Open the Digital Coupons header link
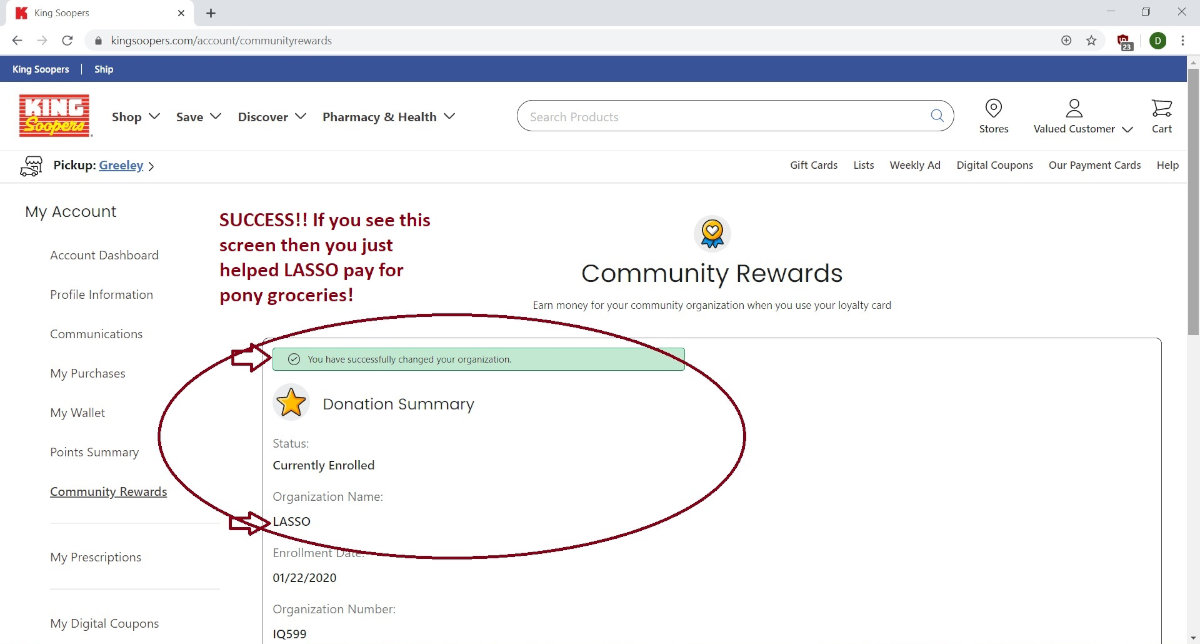This screenshot has width=1200, height=644. pyautogui.click(x=995, y=166)
